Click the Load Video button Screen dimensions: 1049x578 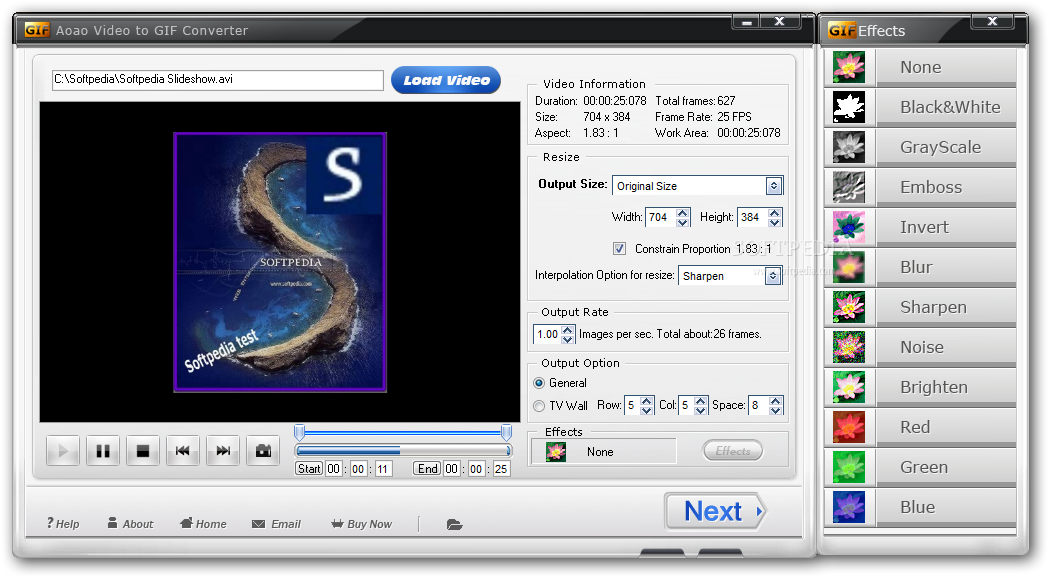pyautogui.click(x=446, y=80)
